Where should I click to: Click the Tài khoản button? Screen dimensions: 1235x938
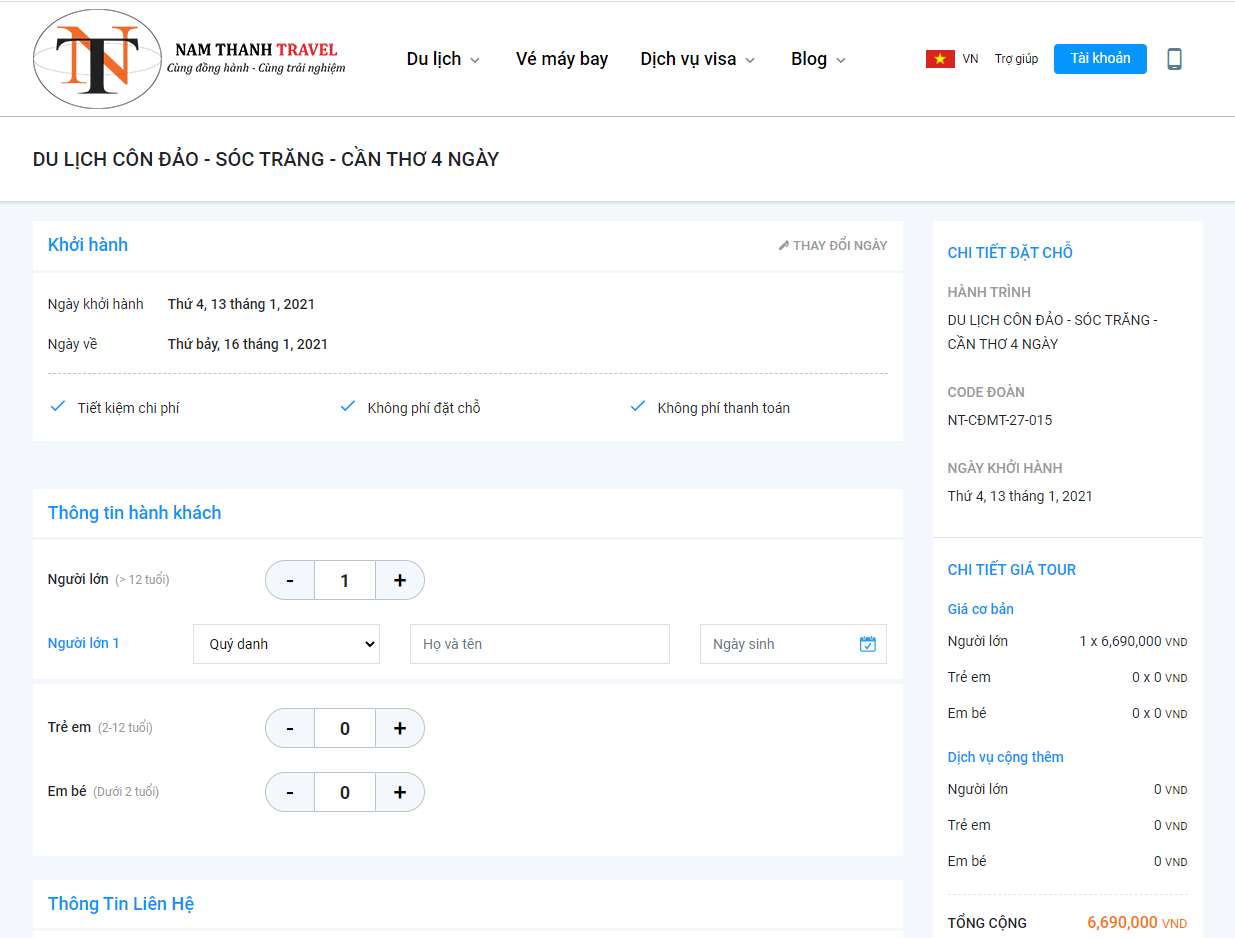pyautogui.click(x=1100, y=58)
